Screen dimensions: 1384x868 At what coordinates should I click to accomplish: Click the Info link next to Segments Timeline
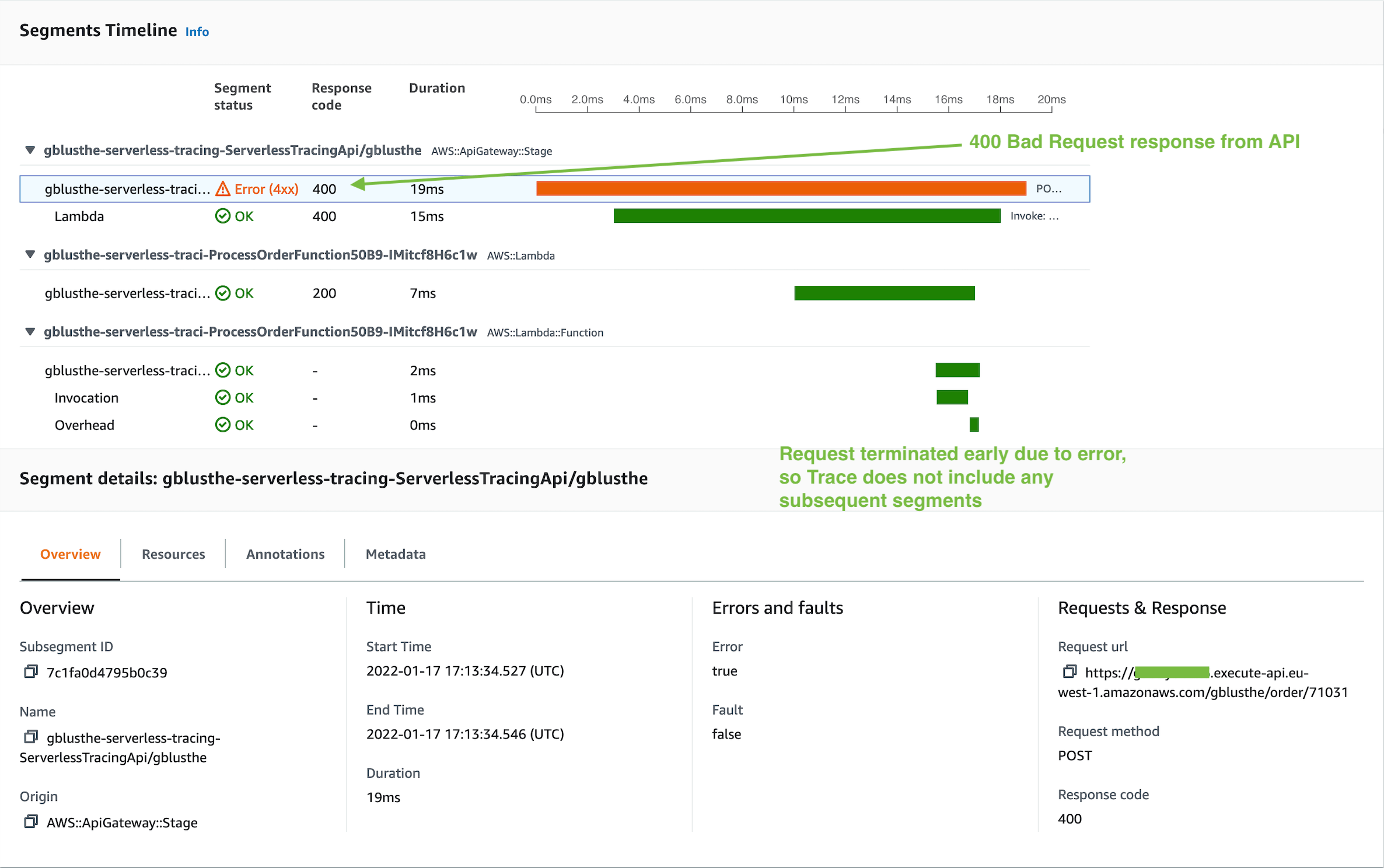click(196, 32)
